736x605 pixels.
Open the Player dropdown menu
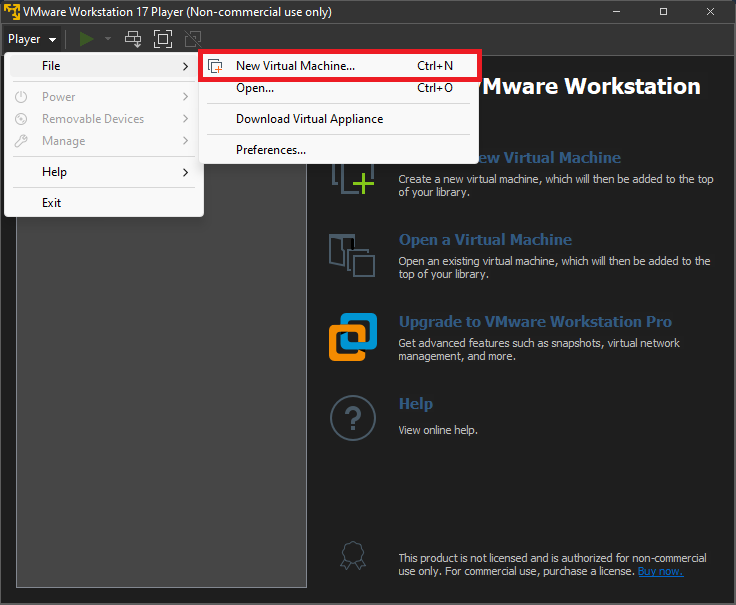pos(32,39)
